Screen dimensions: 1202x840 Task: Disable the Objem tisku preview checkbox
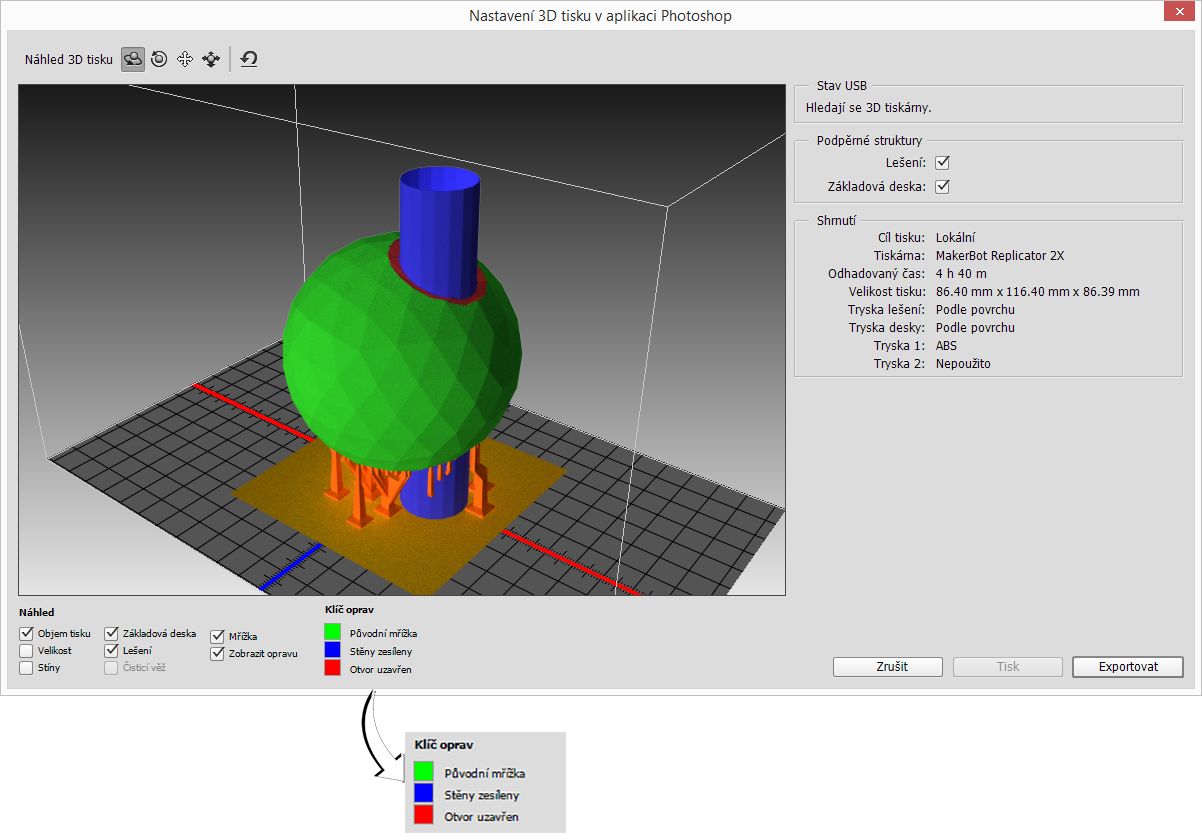click(27, 633)
